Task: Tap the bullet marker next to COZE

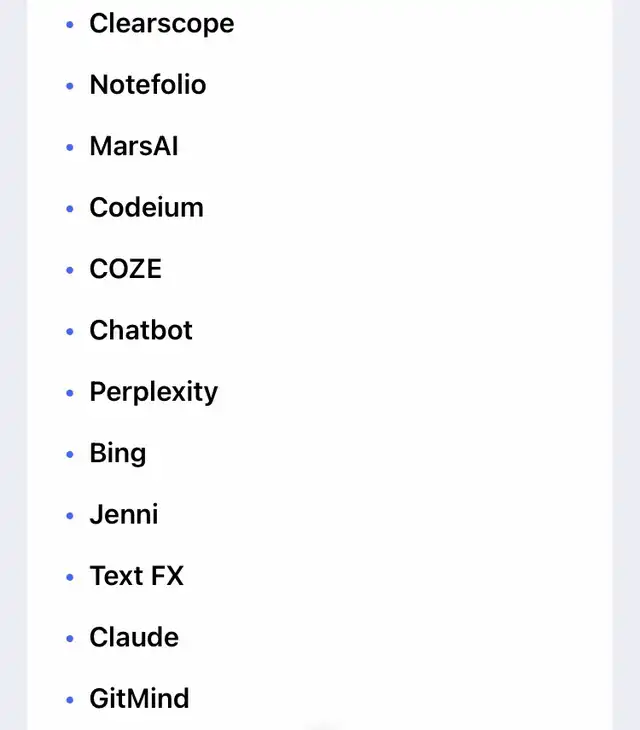Action: pos(70,271)
